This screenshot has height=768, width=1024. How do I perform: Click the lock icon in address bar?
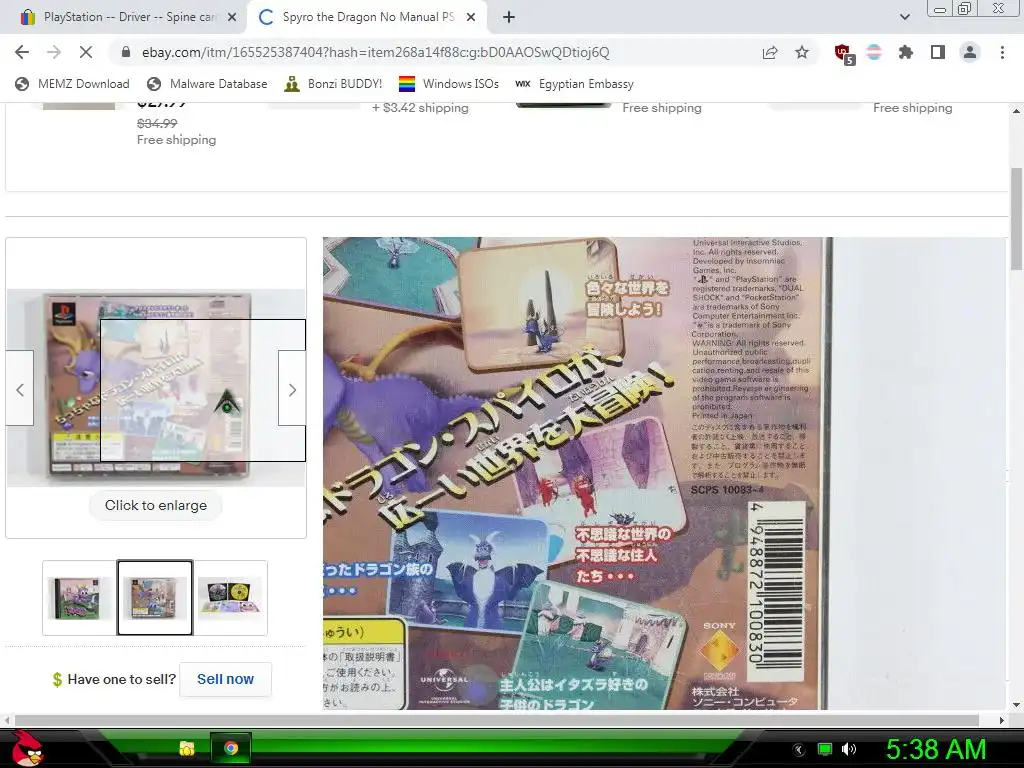(126, 52)
